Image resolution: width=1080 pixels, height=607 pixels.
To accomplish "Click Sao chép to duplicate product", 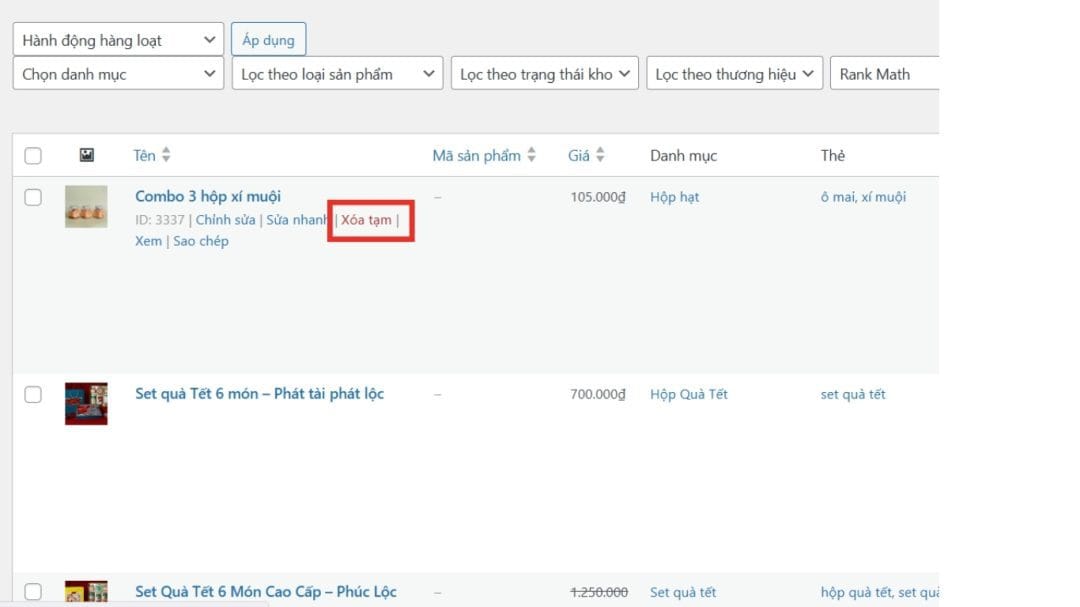I will point(201,241).
